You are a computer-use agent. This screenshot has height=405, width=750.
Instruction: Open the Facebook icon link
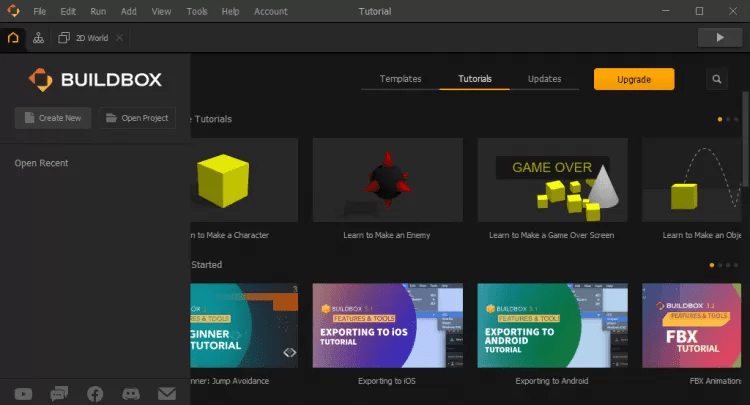coord(95,394)
